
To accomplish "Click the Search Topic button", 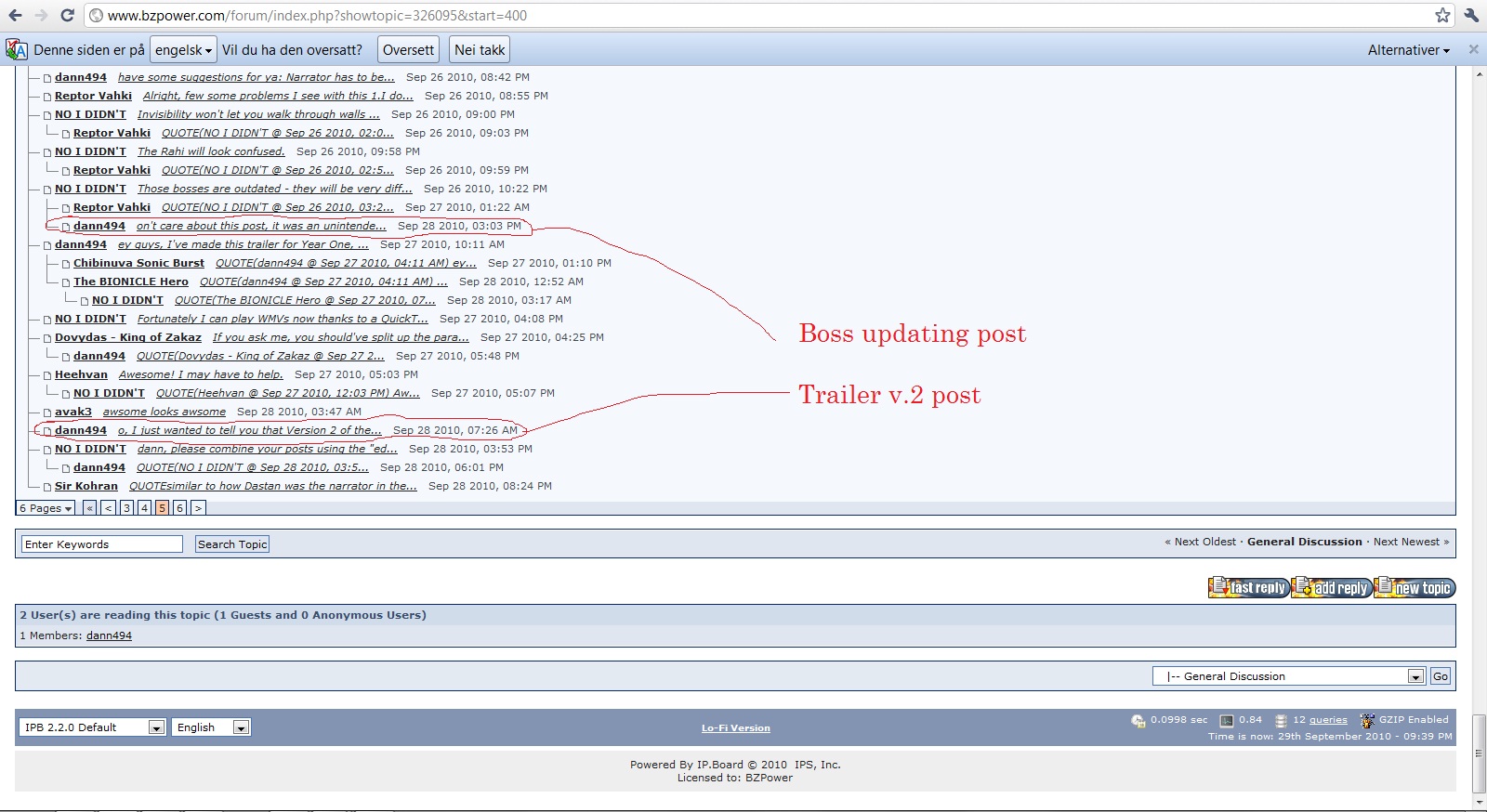I will (232, 544).
